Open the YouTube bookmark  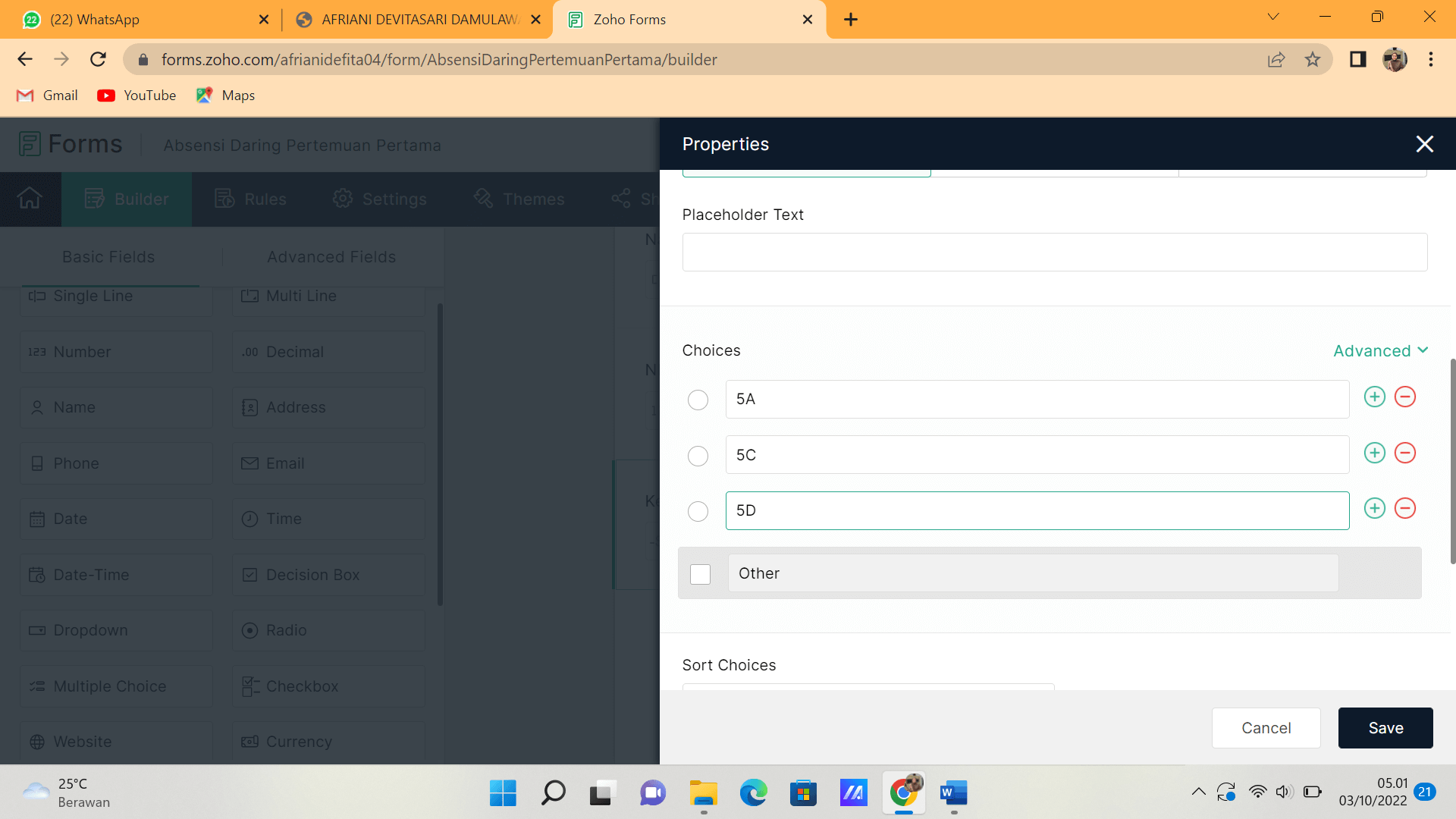[x=136, y=96]
